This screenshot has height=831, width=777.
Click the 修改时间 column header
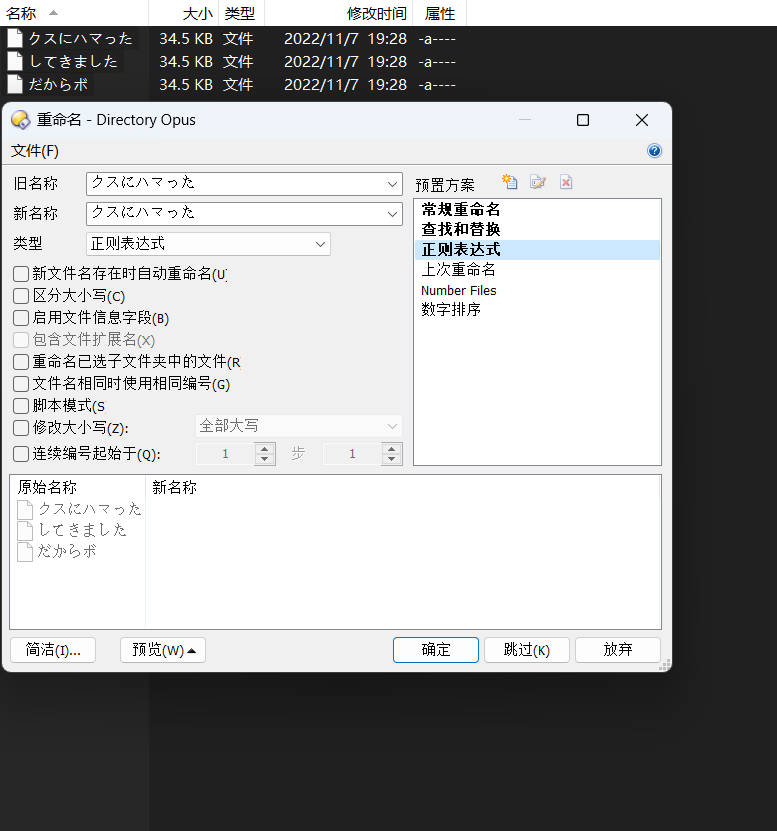click(376, 13)
